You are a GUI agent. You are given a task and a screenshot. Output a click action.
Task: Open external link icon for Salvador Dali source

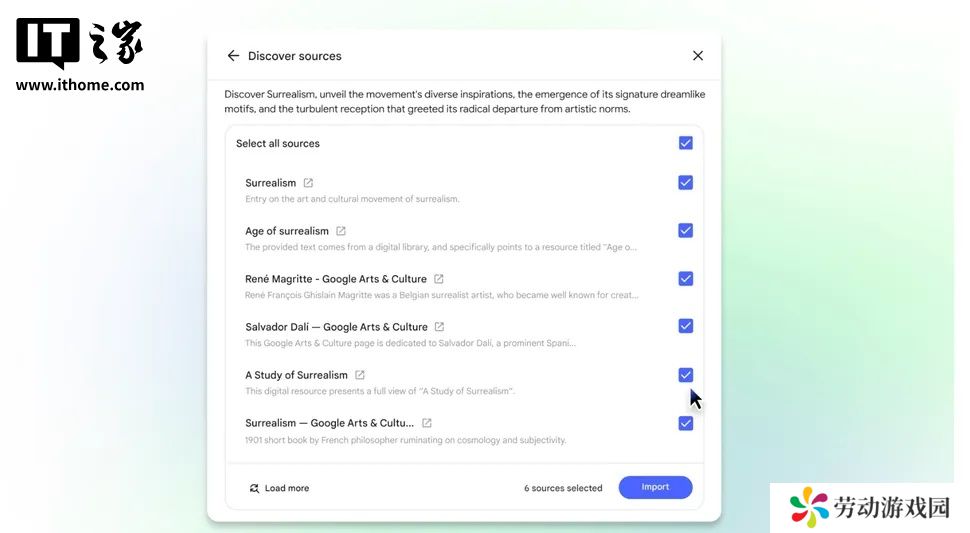point(439,326)
